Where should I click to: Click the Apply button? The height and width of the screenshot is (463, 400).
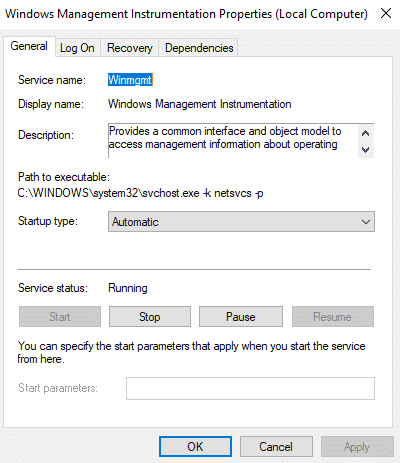point(357,446)
